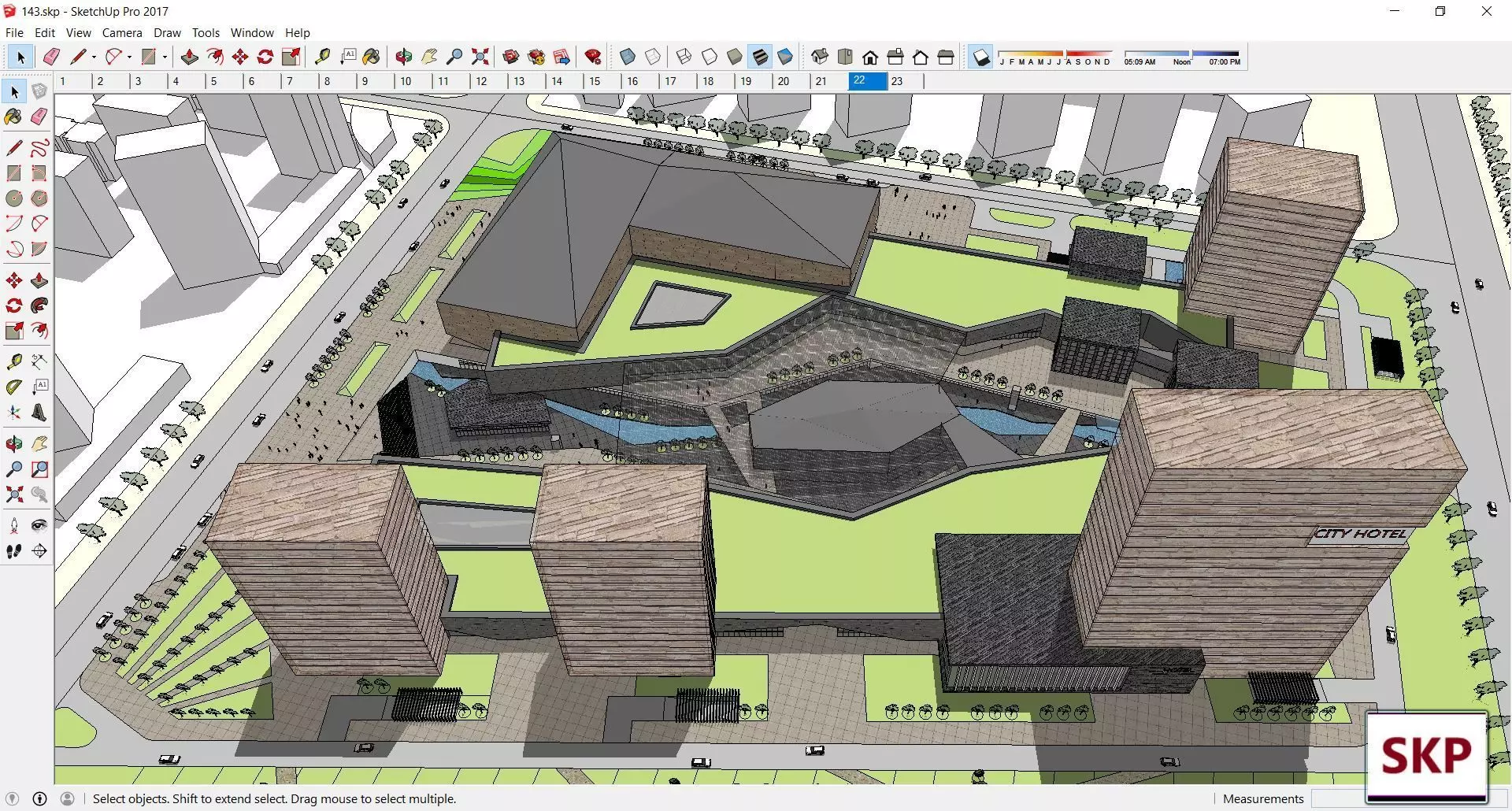The image size is (1512, 811).
Task: Enable Hidden Line face style
Action: pos(710,57)
